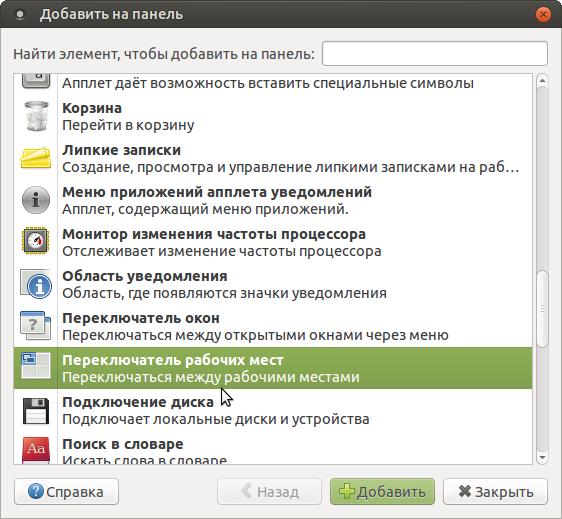
Task: Select the red Поиск в словаре icon
Action: pyautogui.click(x=35, y=450)
